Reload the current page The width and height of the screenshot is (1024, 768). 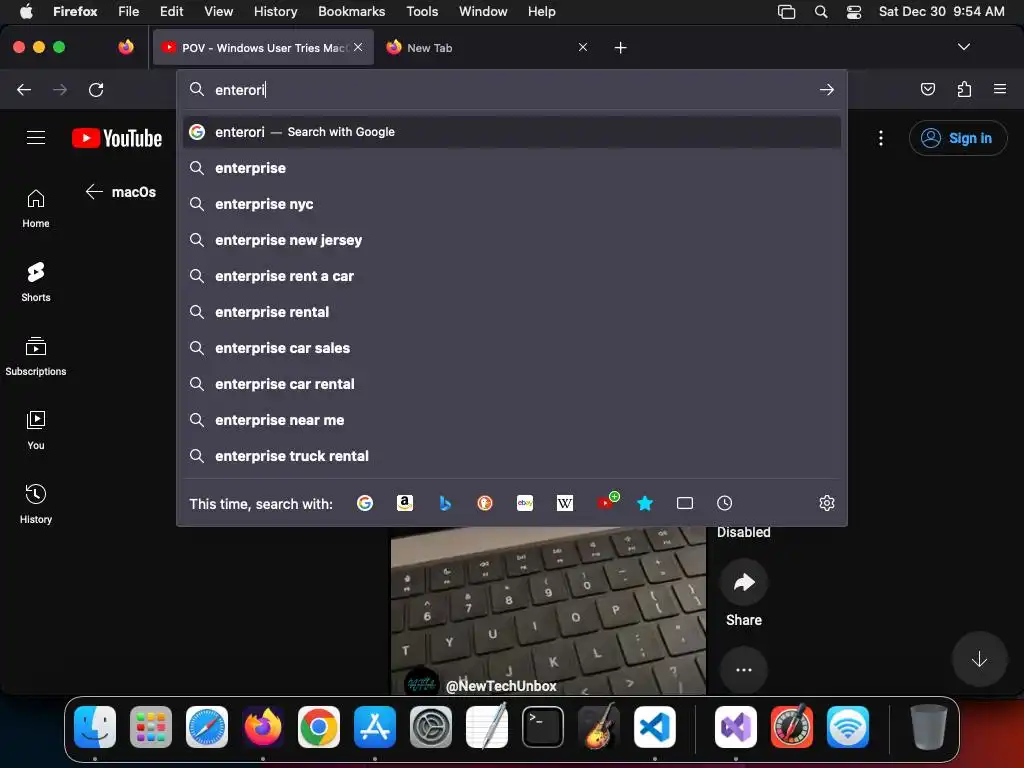(96, 89)
